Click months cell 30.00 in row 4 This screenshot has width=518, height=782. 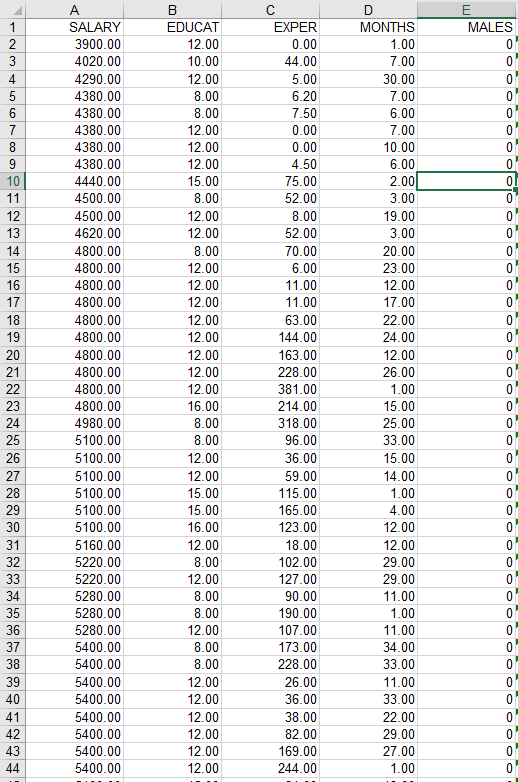[368, 79]
